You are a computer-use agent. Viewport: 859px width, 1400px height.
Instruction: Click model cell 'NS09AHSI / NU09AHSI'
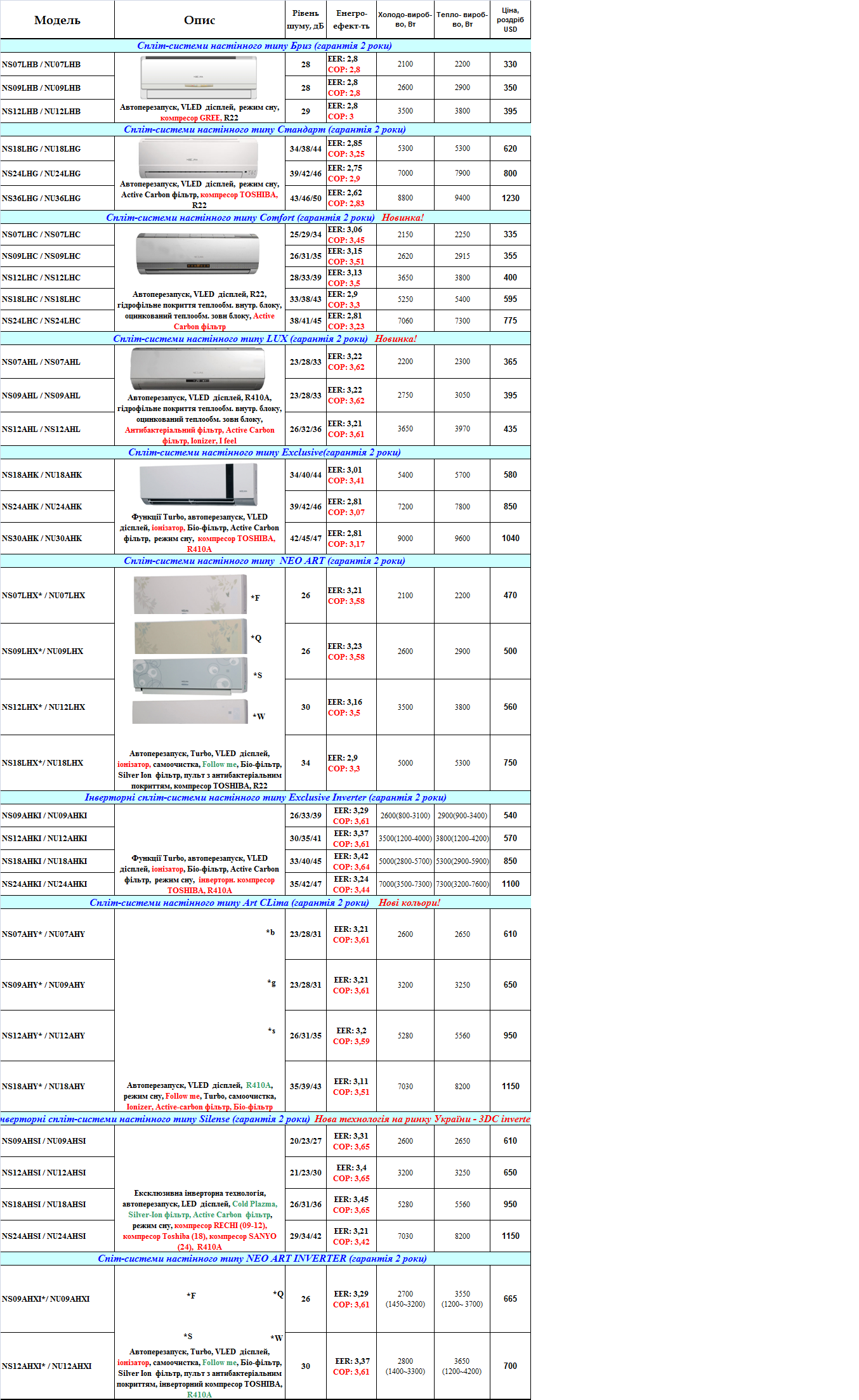point(57,1141)
